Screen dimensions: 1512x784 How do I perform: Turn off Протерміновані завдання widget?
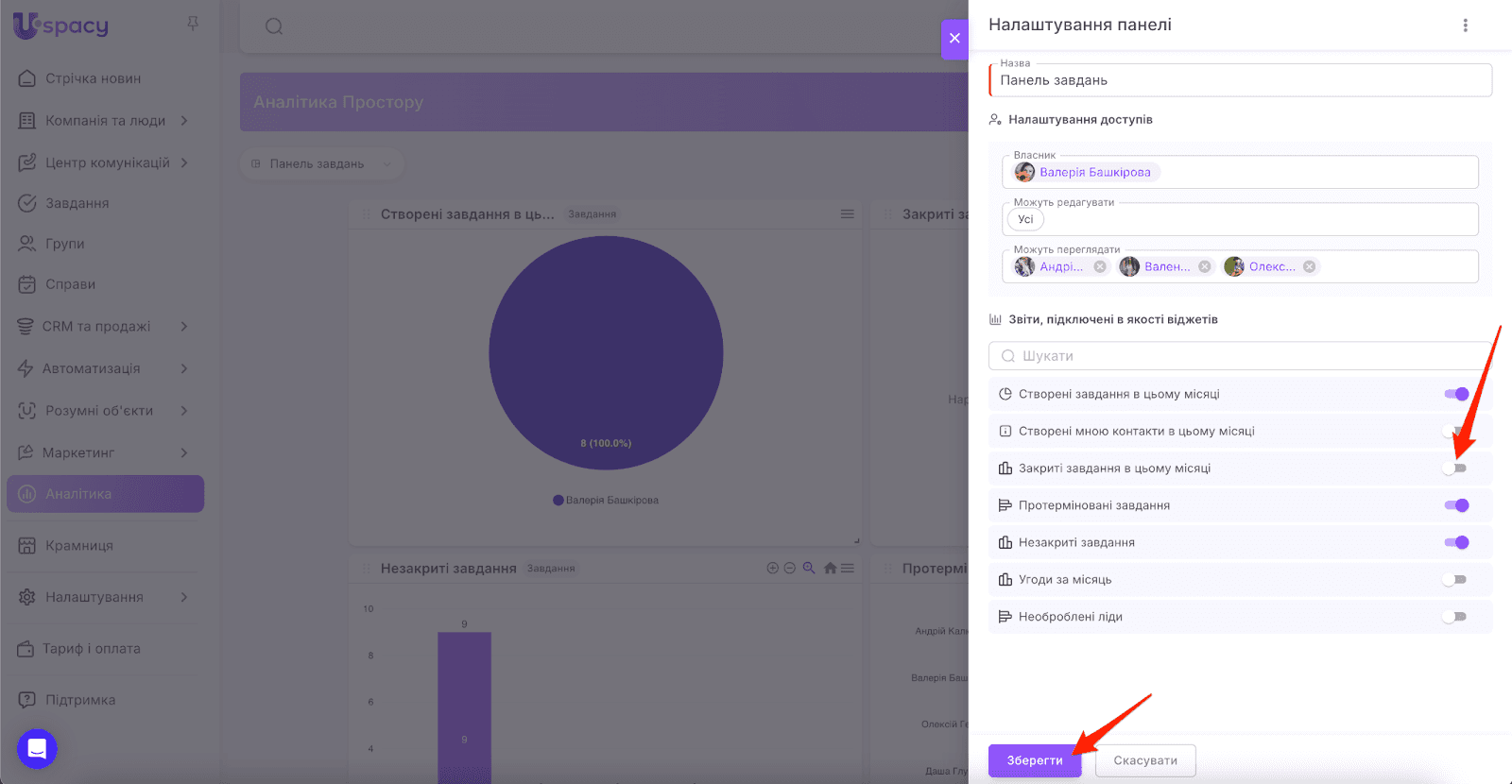(x=1456, y=505)
